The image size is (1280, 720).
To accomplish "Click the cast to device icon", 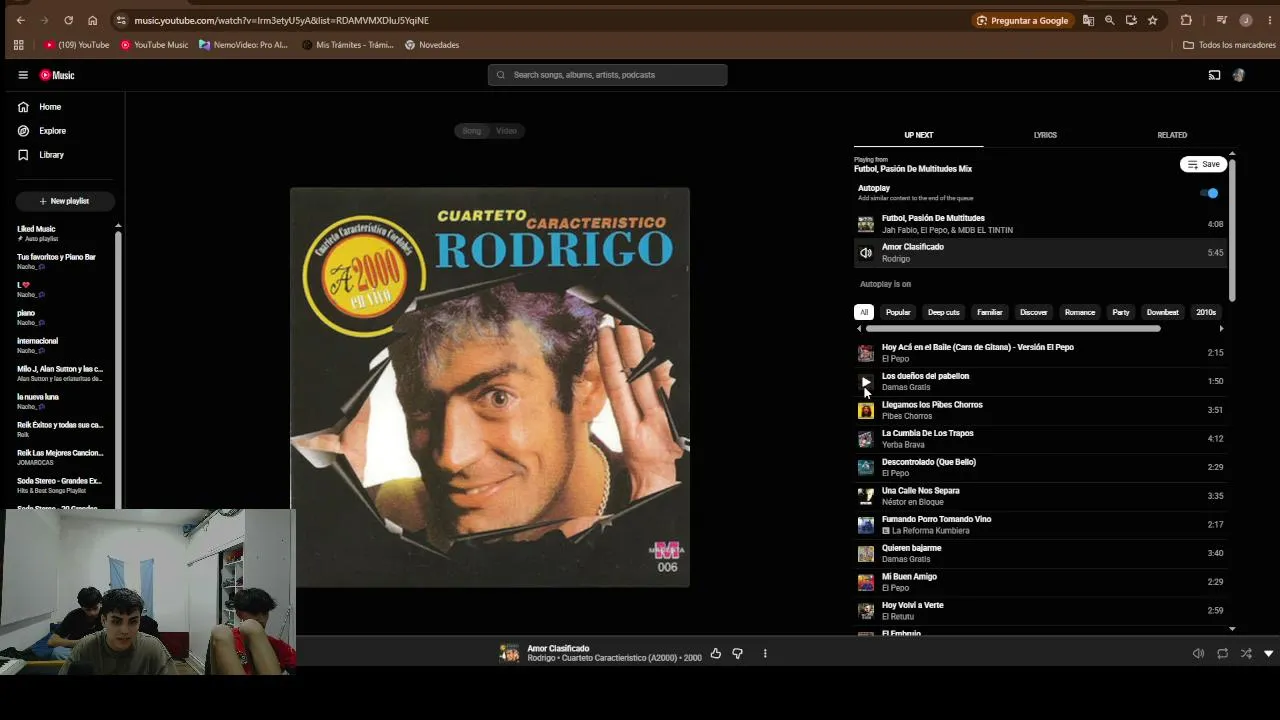I will coord(1214,75).
